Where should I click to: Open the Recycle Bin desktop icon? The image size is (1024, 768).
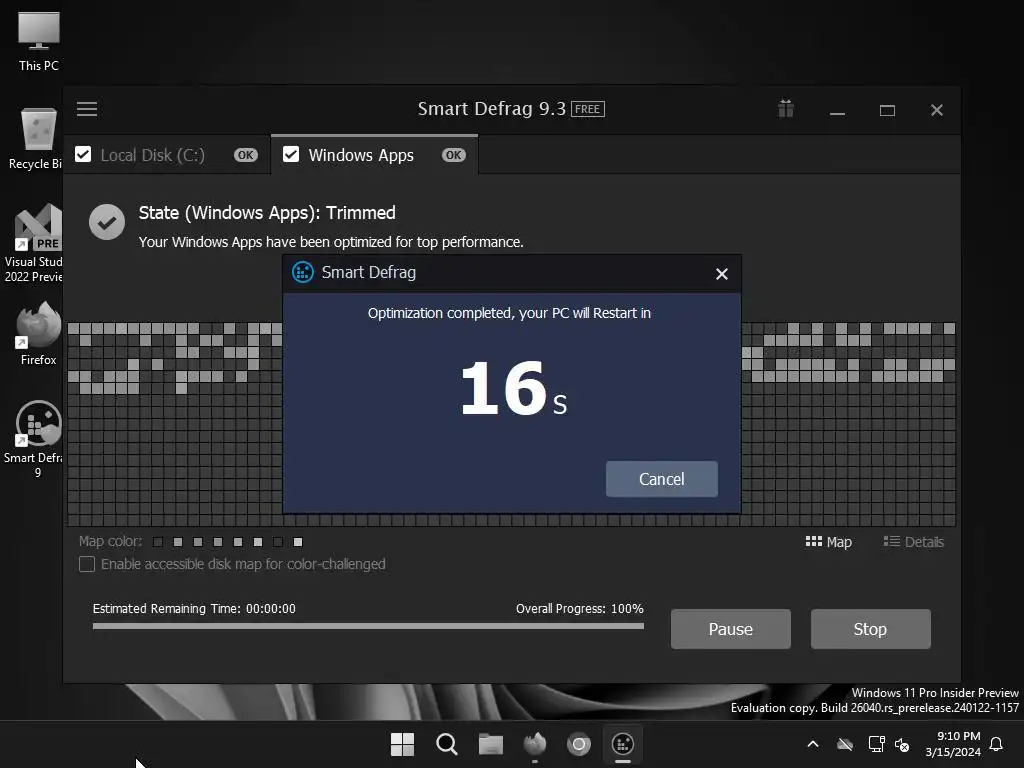click(36, 139)
